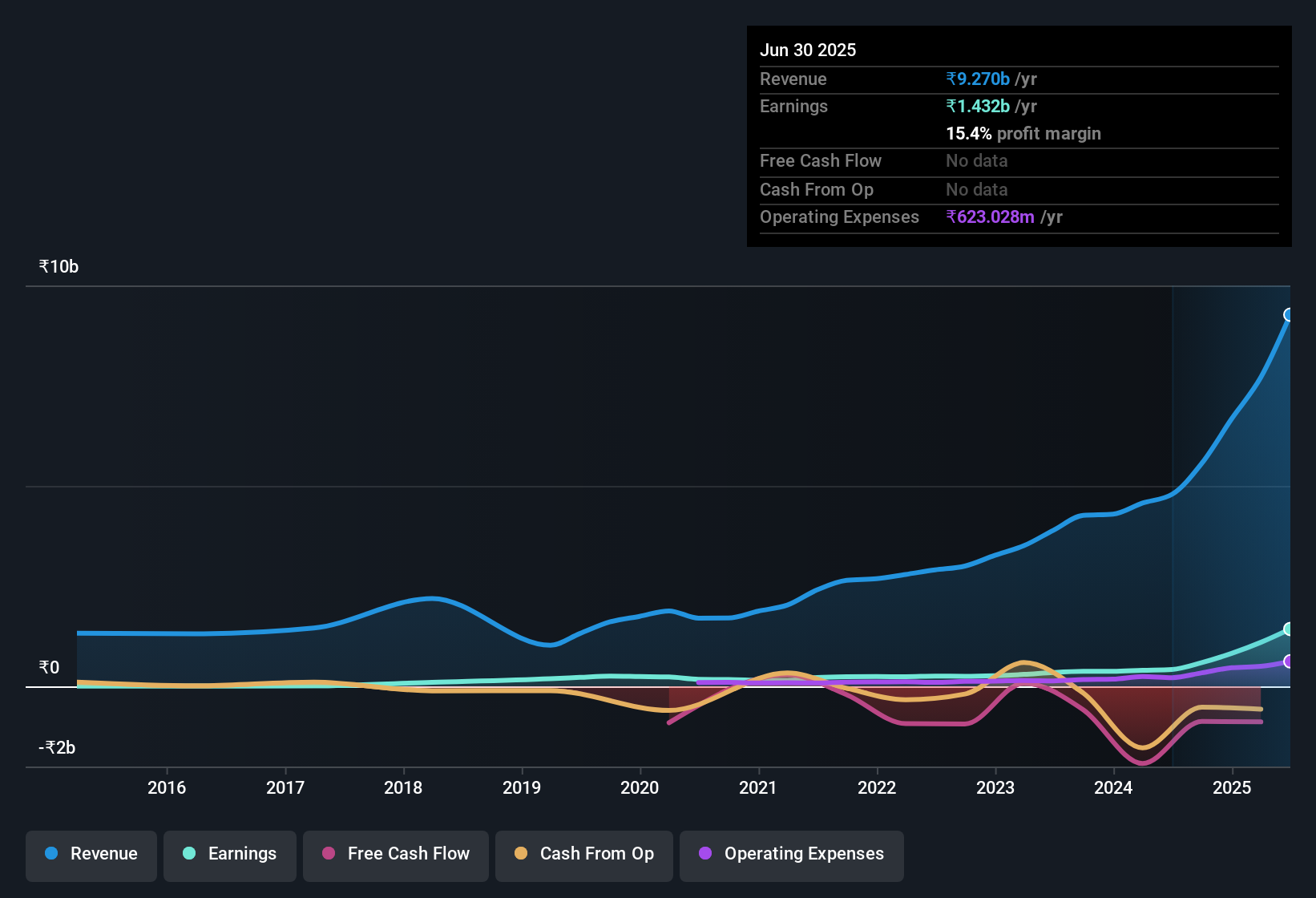The image size is (1316, 898).
Task: Click the 15.4% profit margin text
Action: click(1023, 133)
